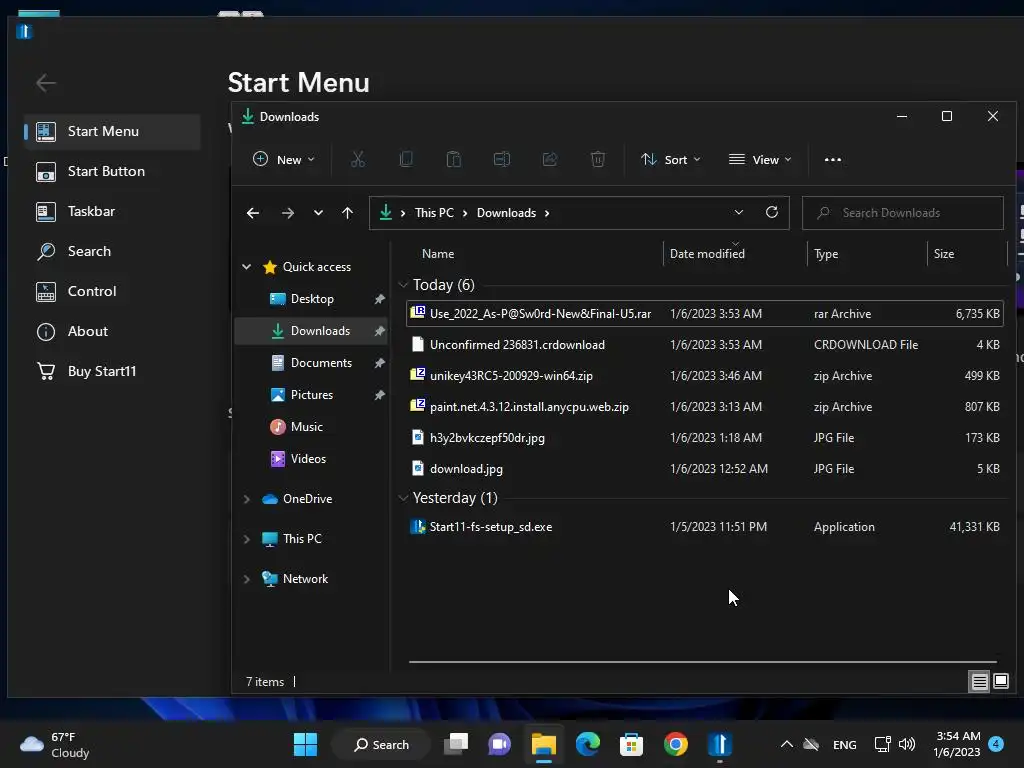Open Pictures in Quick access
This screenshot has height=768, width=1024.
(x=312, y=394)
